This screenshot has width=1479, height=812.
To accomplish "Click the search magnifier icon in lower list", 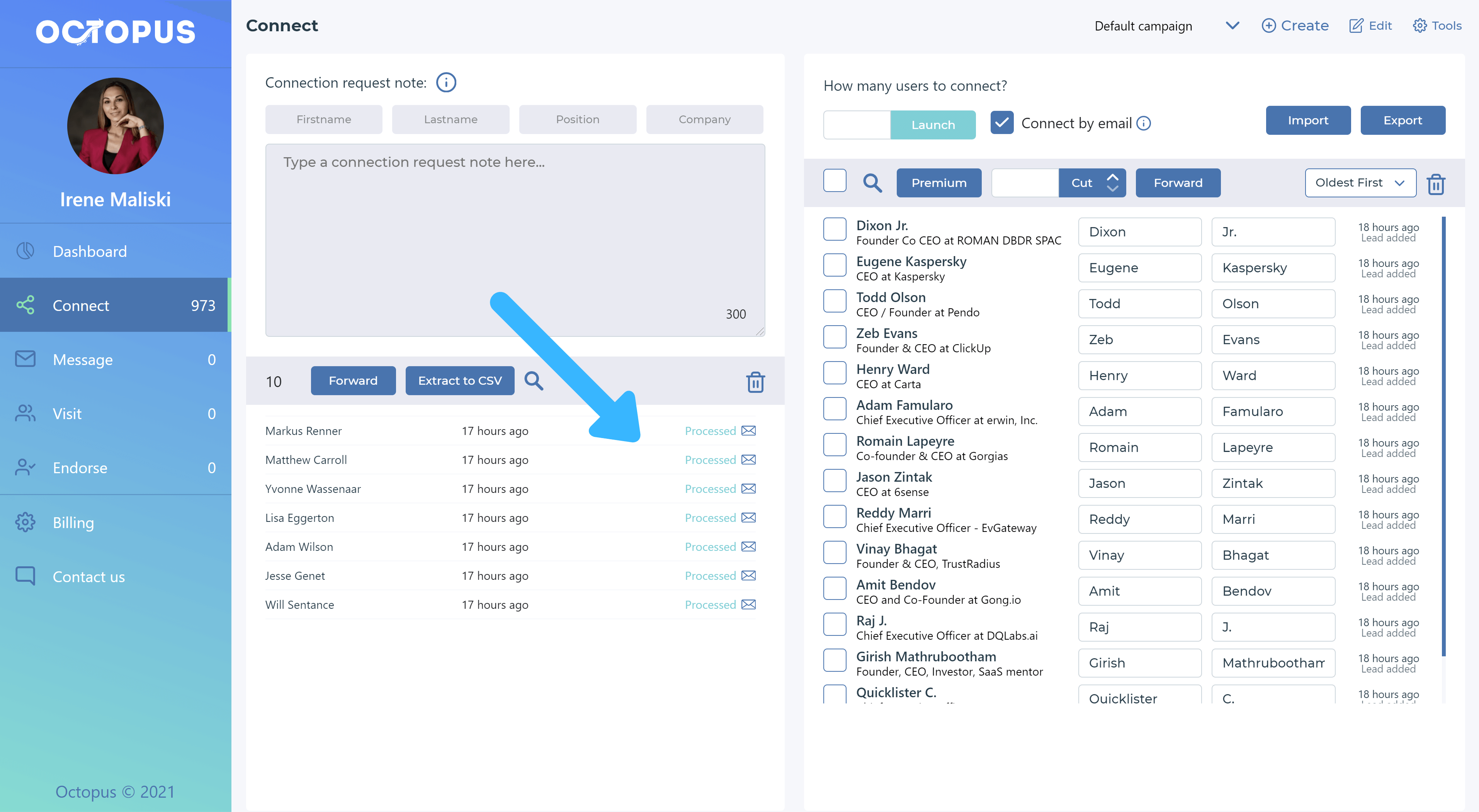I will (x=533, y=381).
